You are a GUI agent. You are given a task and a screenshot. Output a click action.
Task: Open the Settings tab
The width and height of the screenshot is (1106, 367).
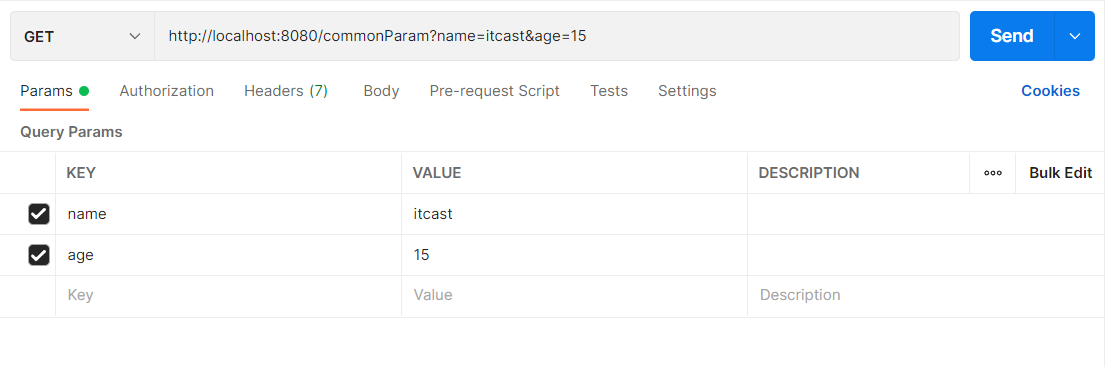click(x=687, y=91)
